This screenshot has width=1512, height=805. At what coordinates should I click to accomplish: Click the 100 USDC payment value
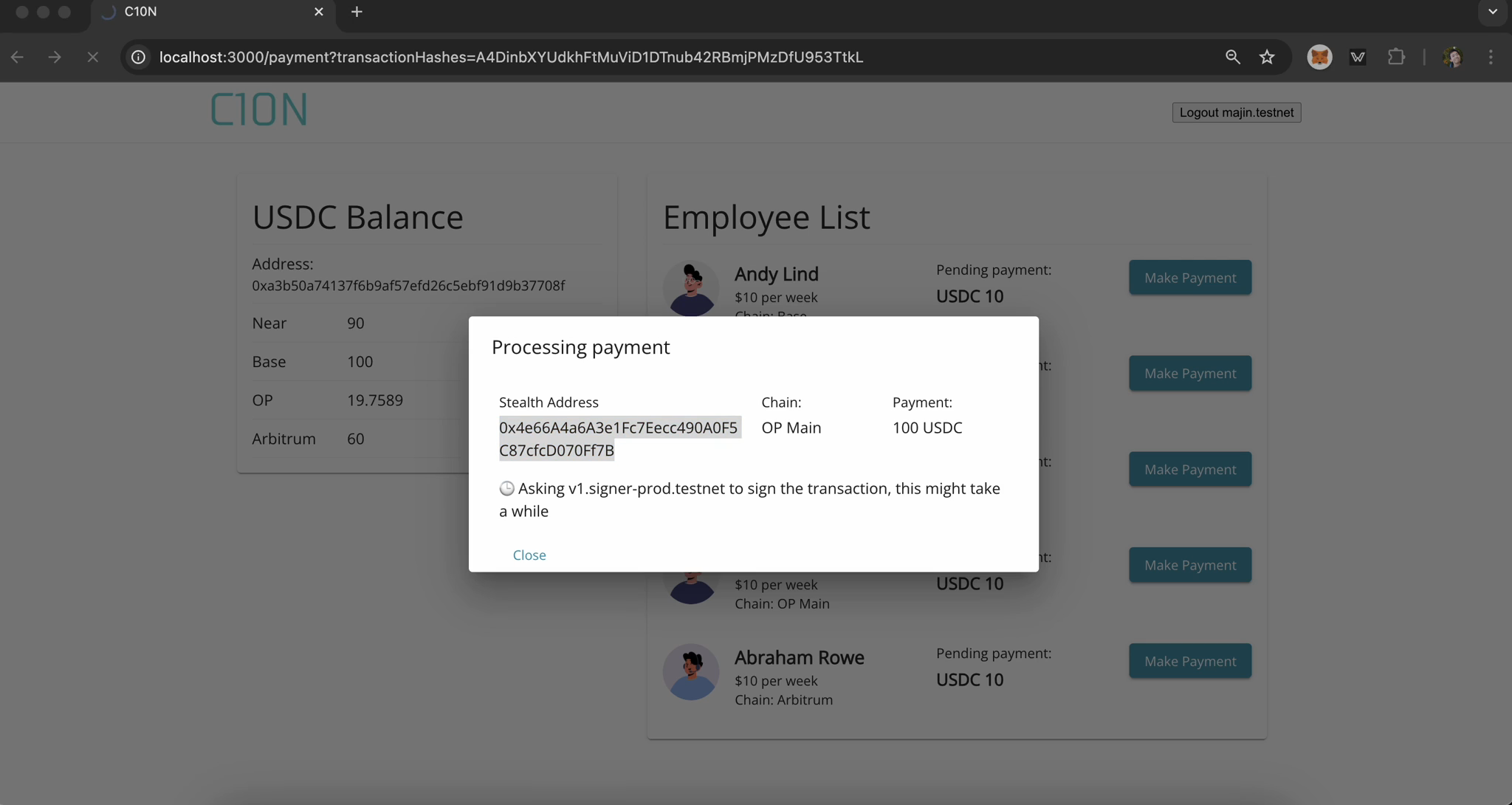(x=927, y=428)
